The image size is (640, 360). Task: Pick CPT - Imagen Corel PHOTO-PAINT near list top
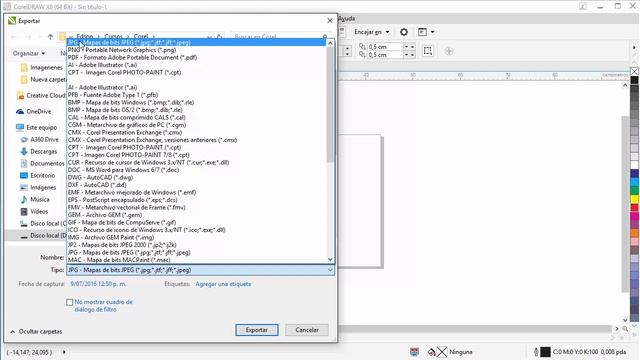pyautogui.click(x=124, y=72)
